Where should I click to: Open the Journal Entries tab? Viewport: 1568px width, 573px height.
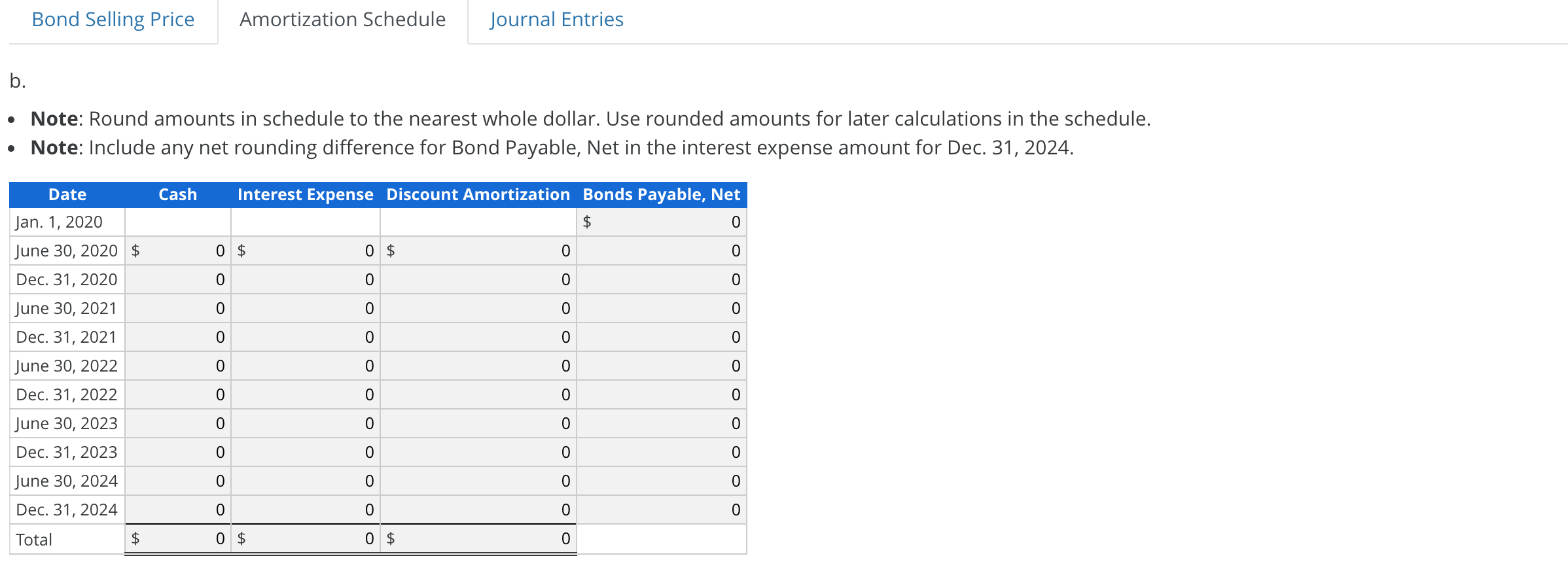556,19
